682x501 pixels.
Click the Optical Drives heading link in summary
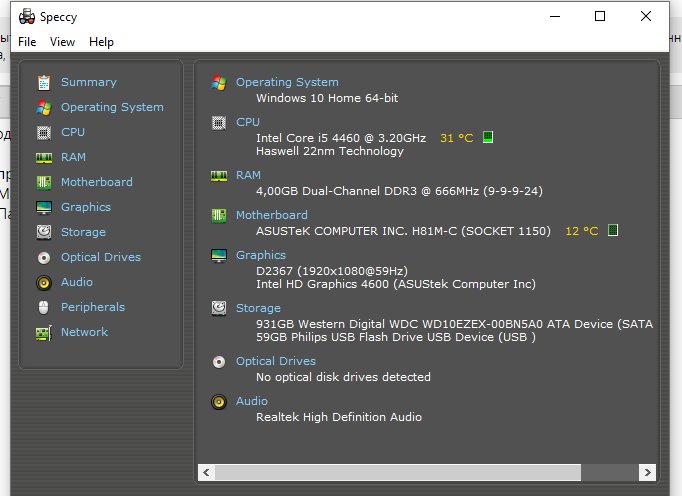pos(276,361)
